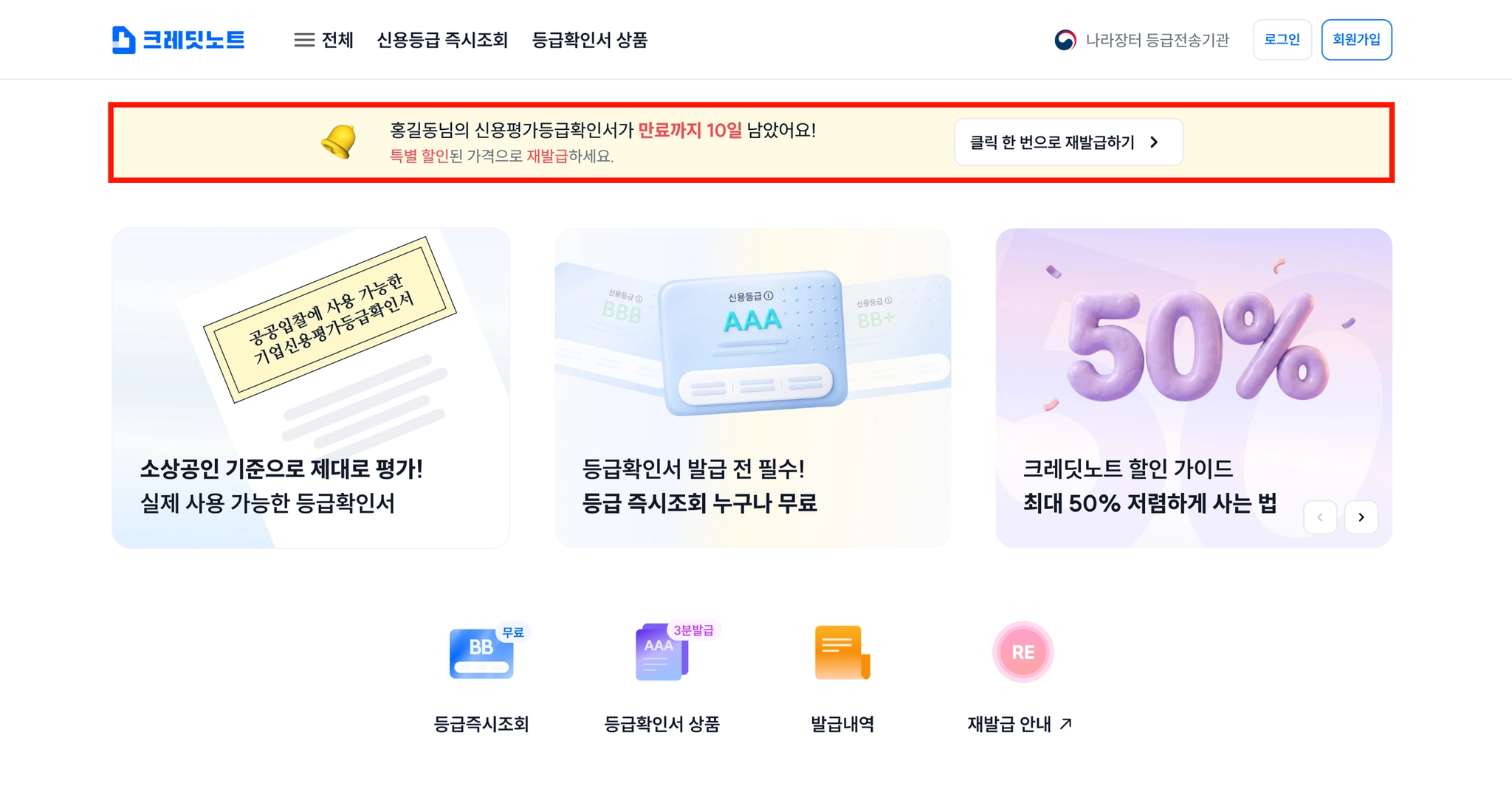Click the 나라장터 taegeuk emblem icon

[1065, 40]
